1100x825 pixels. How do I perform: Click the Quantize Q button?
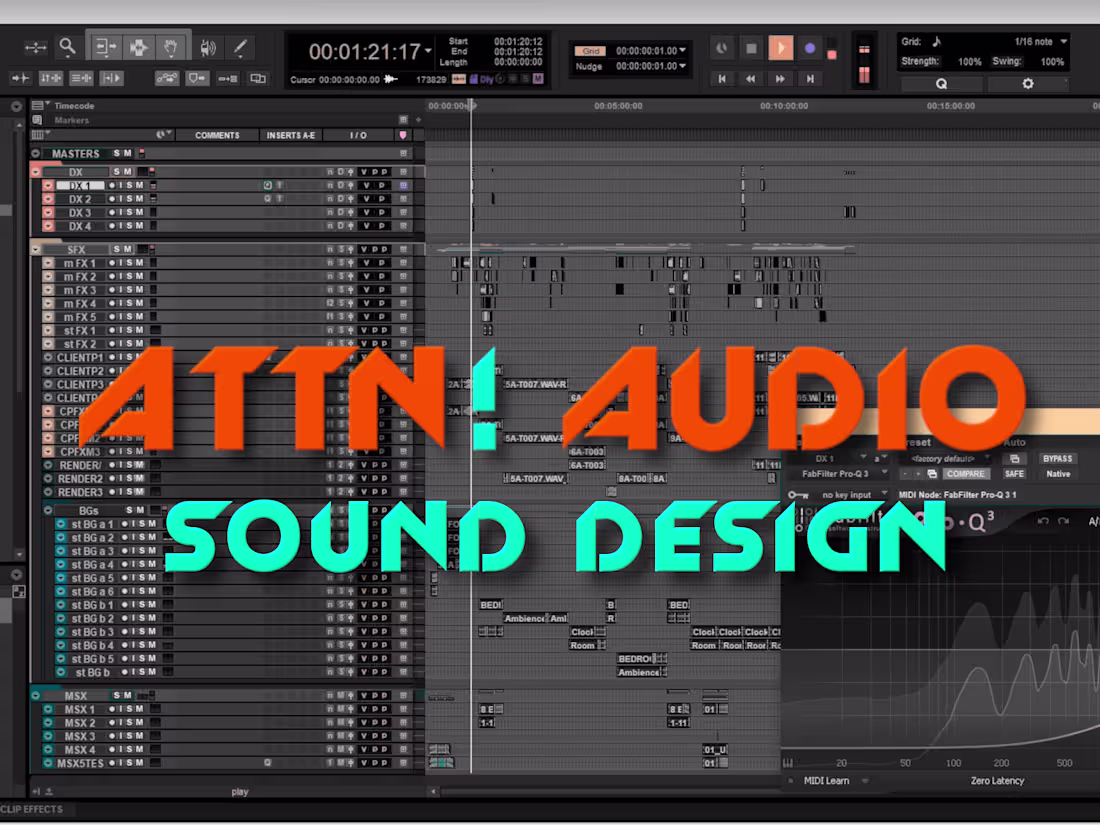[941, 83]
